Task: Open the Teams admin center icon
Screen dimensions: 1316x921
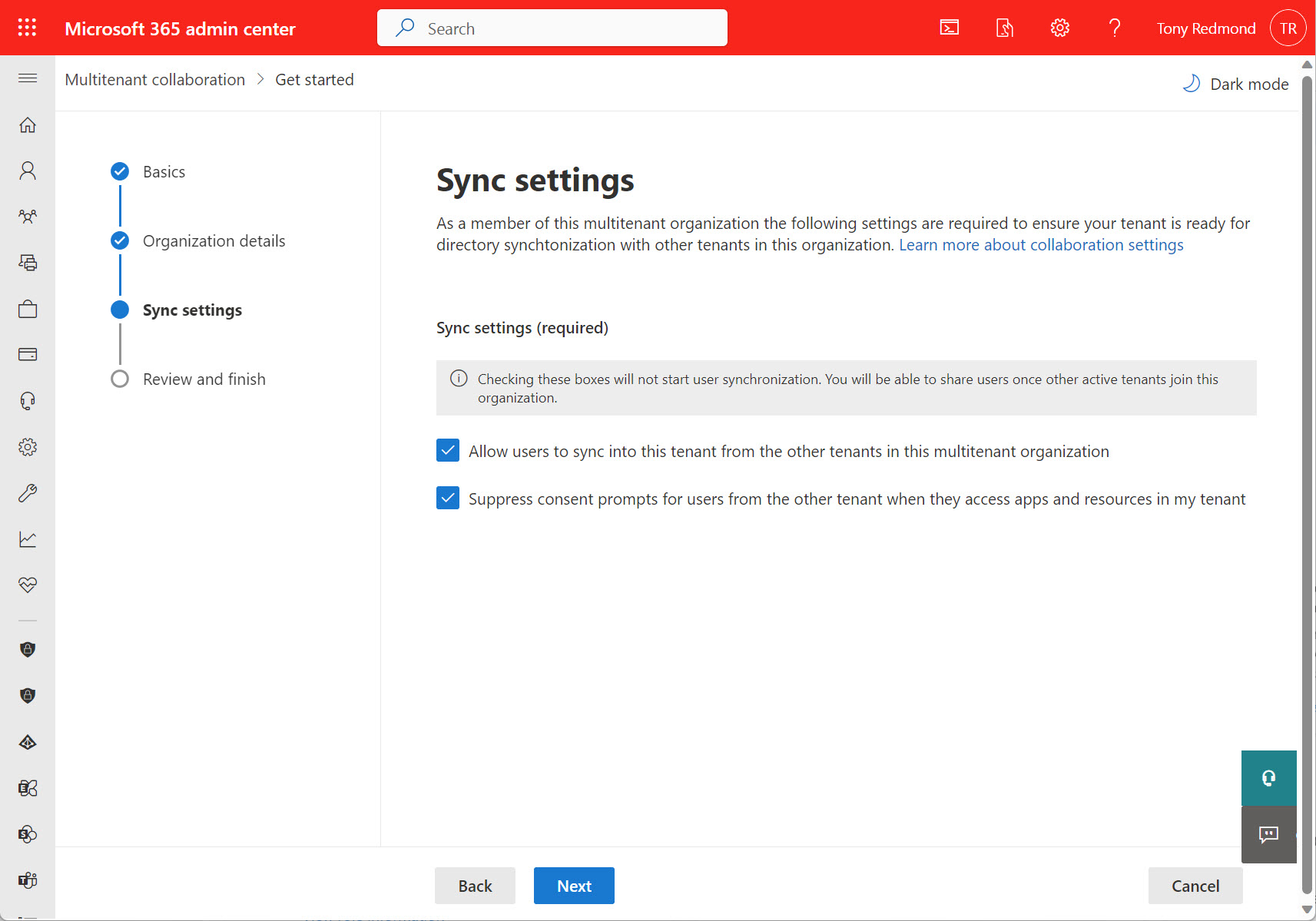Action: (x=28, y=880)
